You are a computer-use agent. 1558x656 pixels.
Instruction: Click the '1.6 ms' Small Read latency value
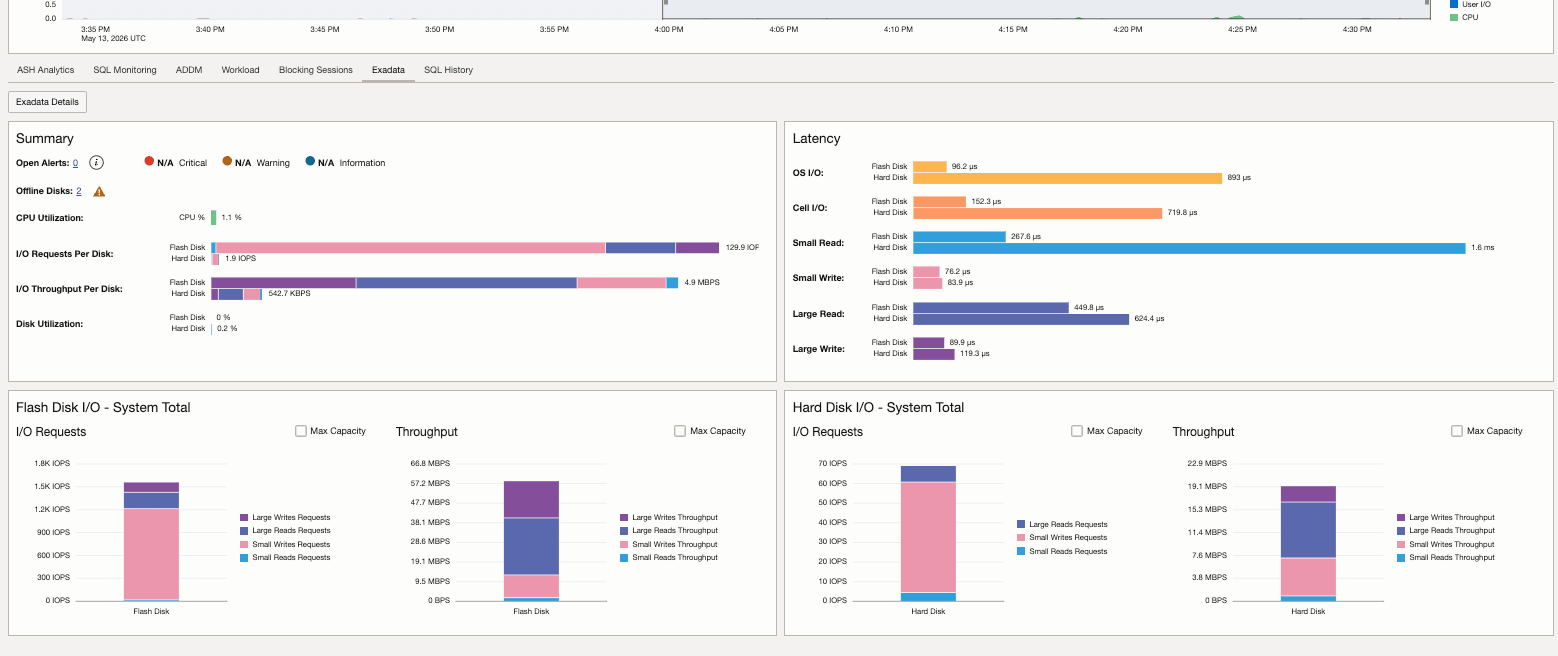[x=1482, y=248]
